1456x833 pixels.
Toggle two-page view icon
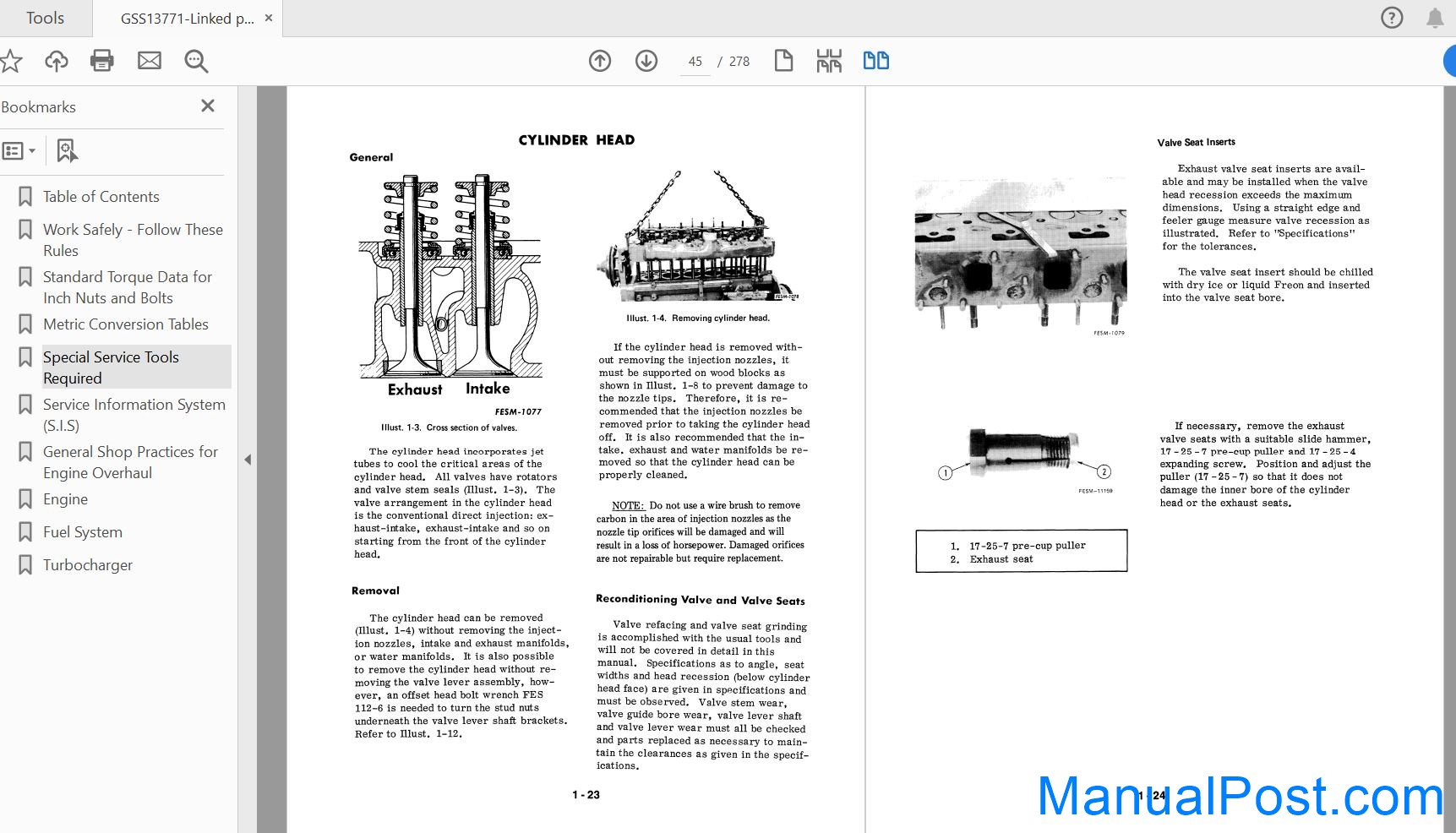click(x=875, y=61)
